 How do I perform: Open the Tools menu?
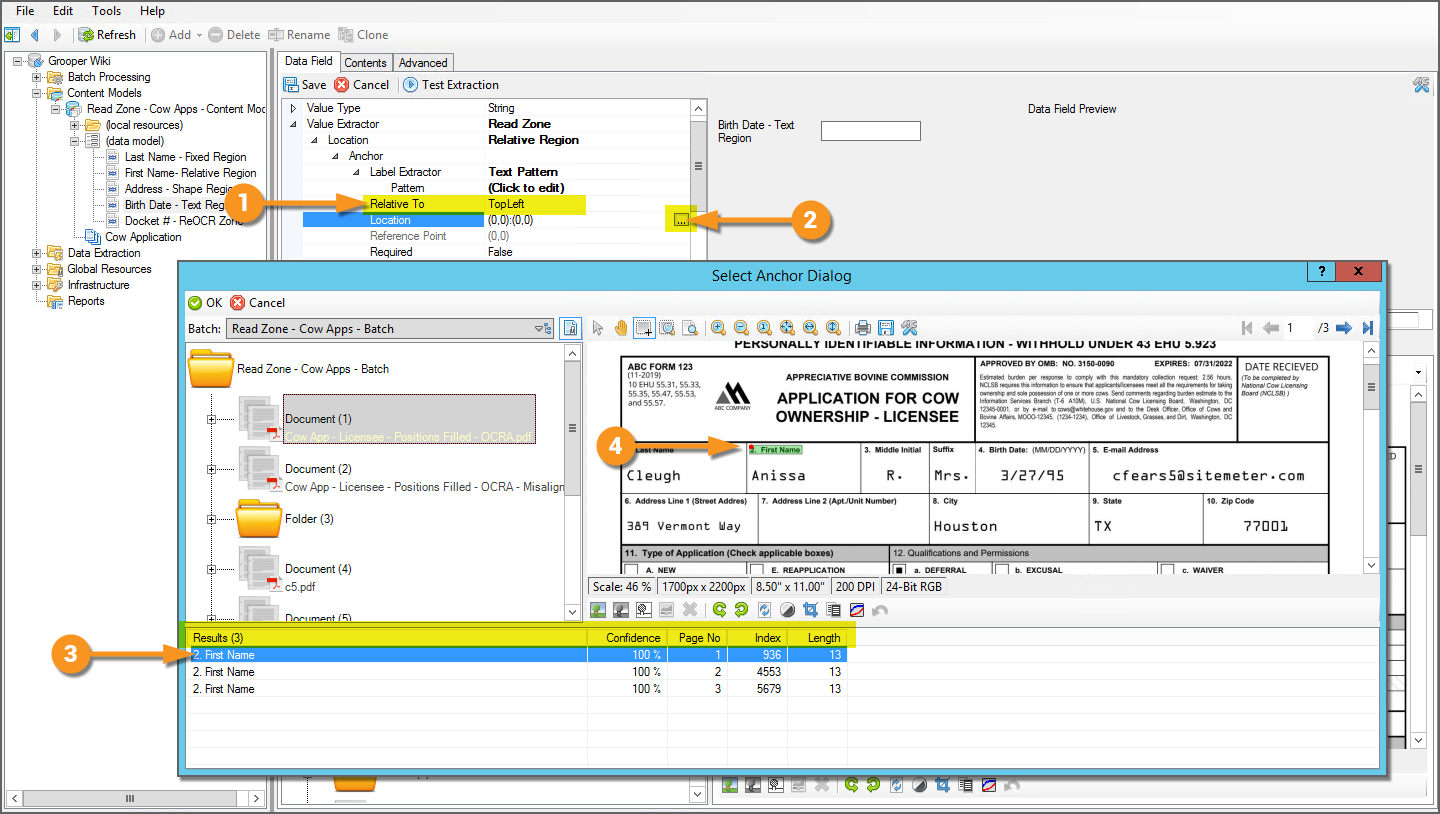point(106,11)
